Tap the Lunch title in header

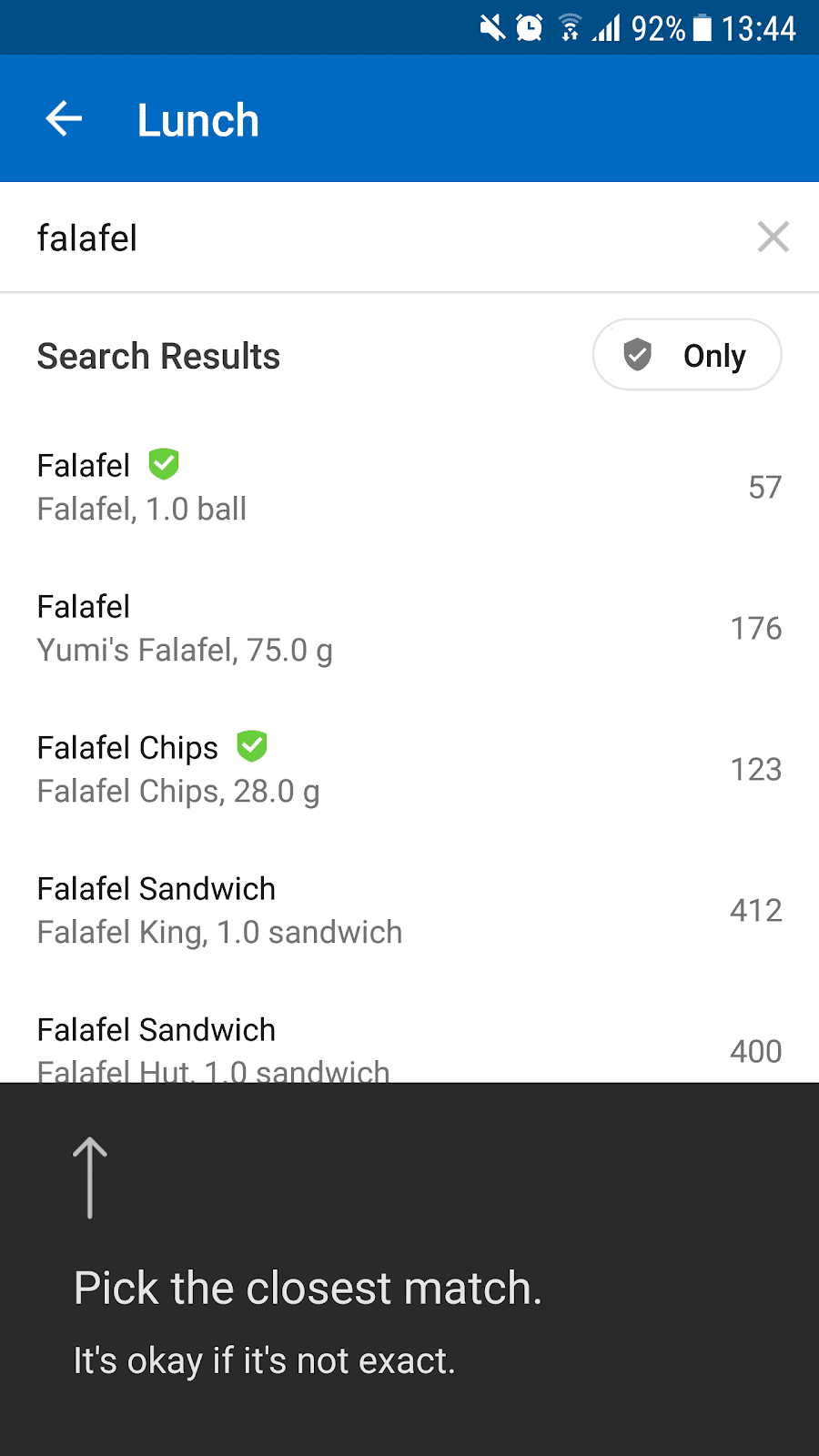198,120
